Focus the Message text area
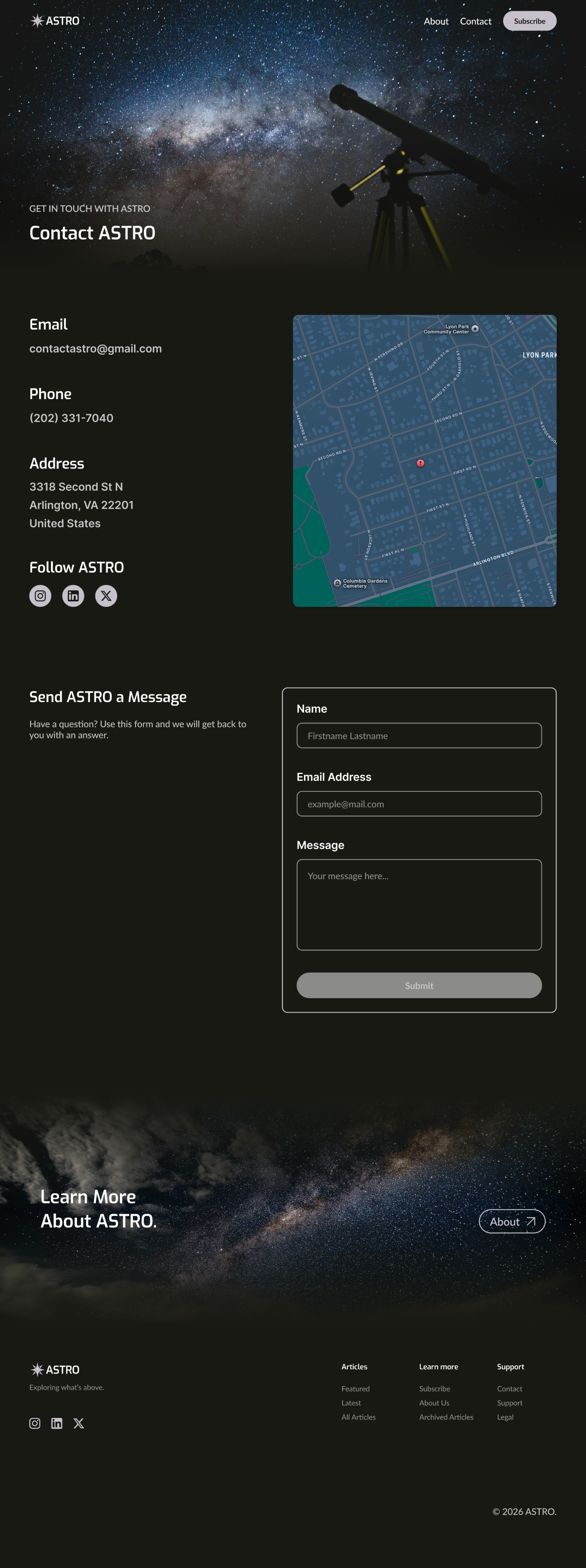586x1568 pixels. coord(419,905)
